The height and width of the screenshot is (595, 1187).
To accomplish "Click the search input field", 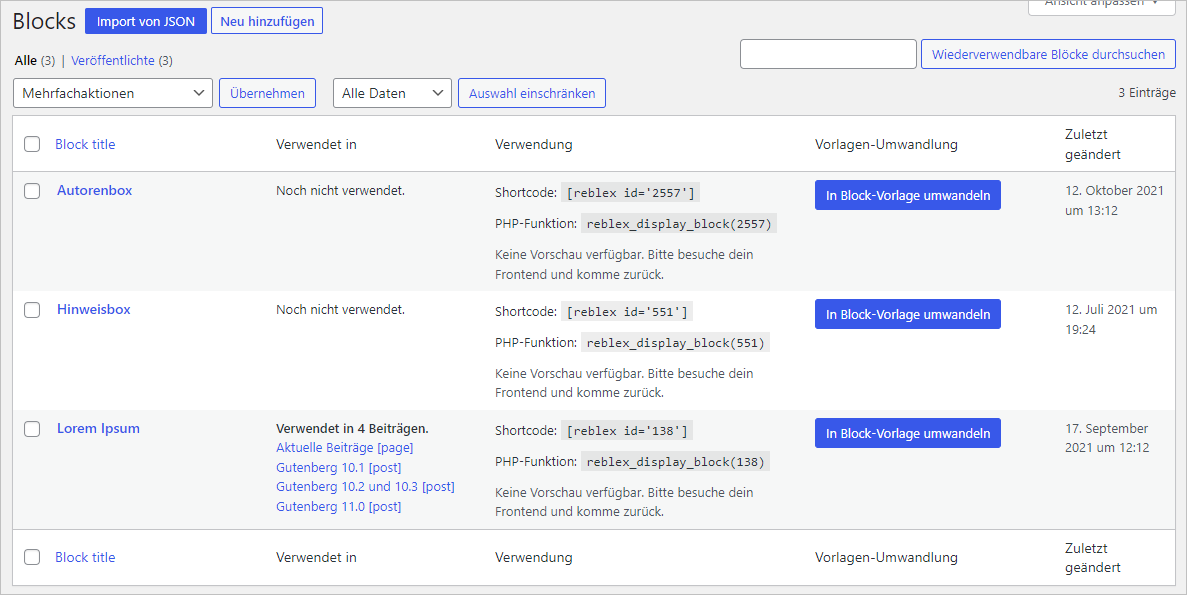I will (x=828, y=54).
